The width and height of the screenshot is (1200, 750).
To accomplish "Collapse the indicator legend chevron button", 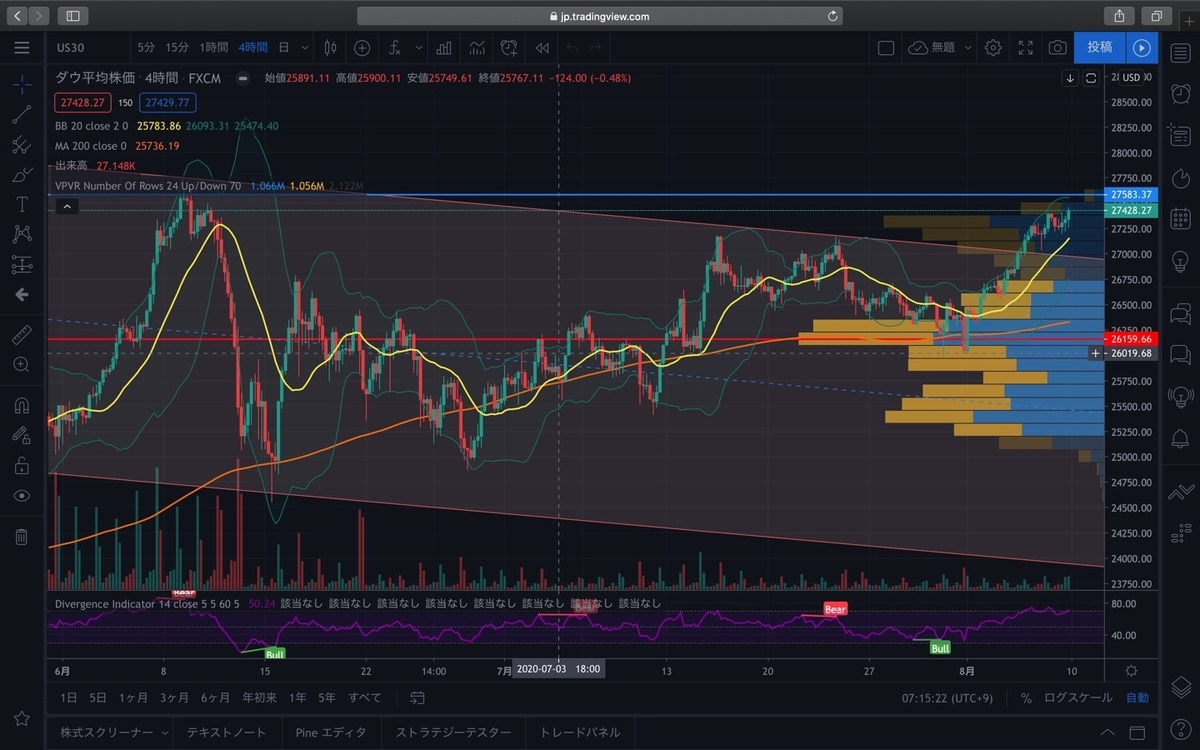I will (66, 206).
